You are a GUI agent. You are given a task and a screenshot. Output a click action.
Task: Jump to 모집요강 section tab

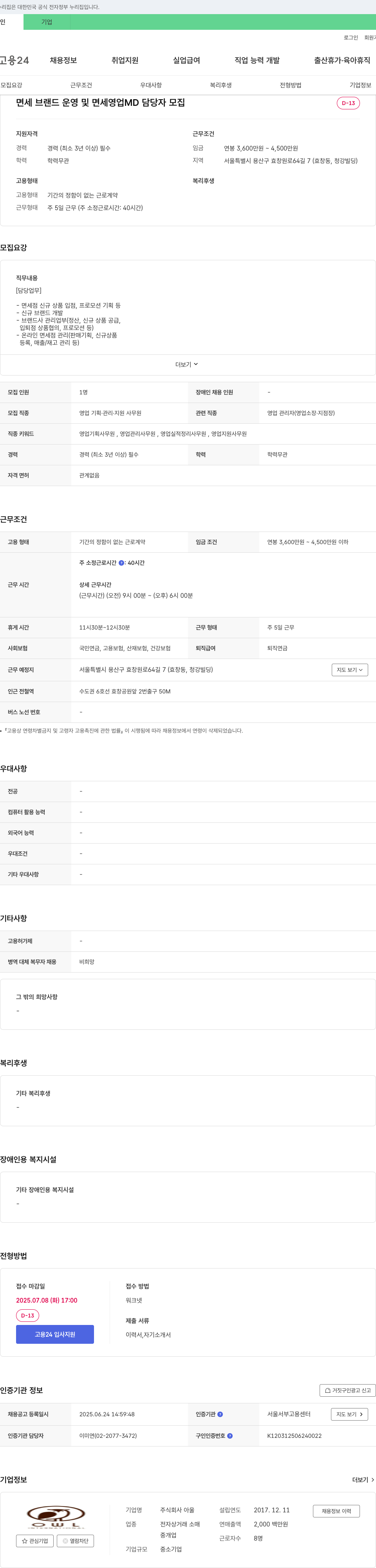coord(12,85)
